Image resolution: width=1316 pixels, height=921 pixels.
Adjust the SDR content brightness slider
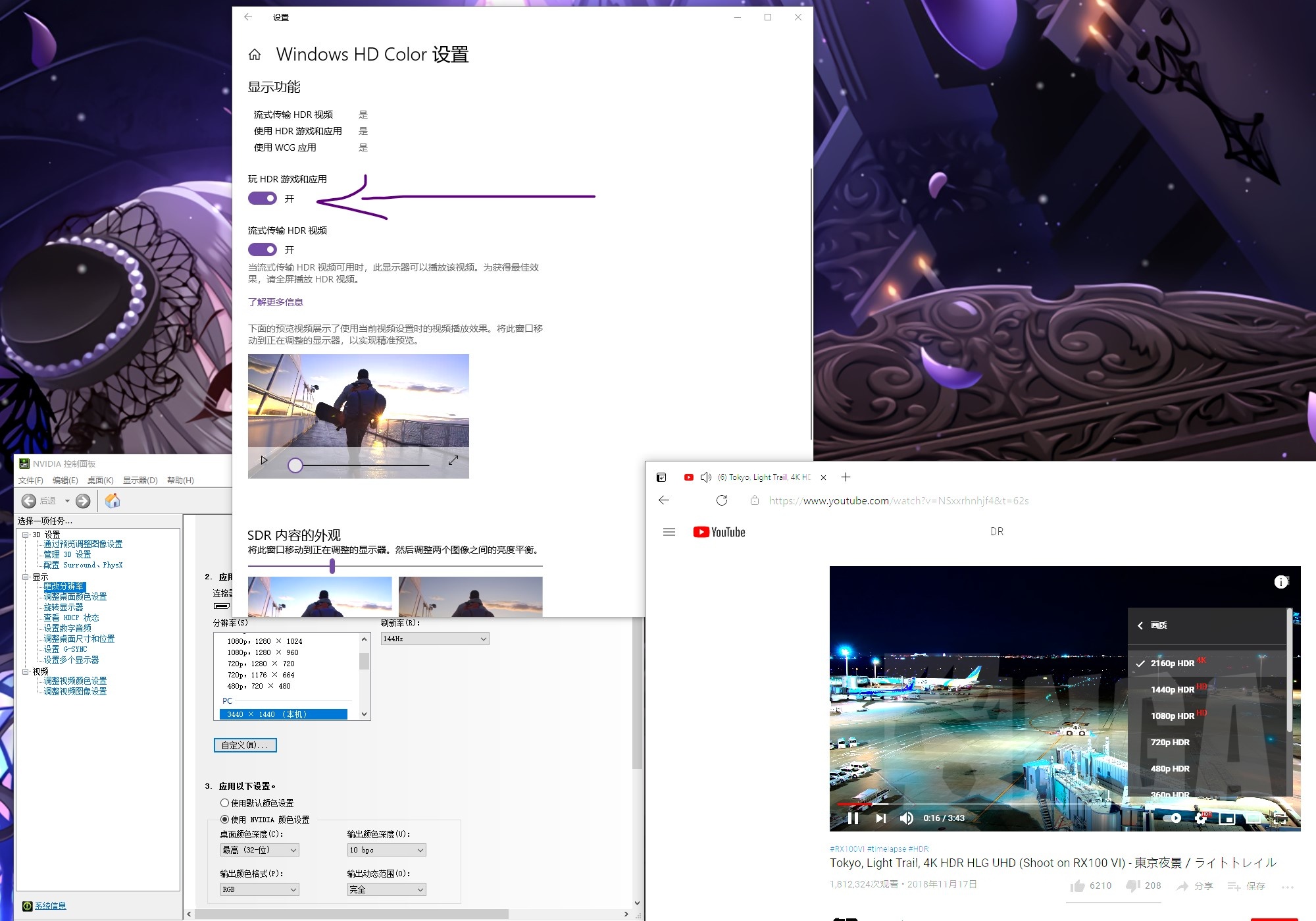tap(332, 566)
